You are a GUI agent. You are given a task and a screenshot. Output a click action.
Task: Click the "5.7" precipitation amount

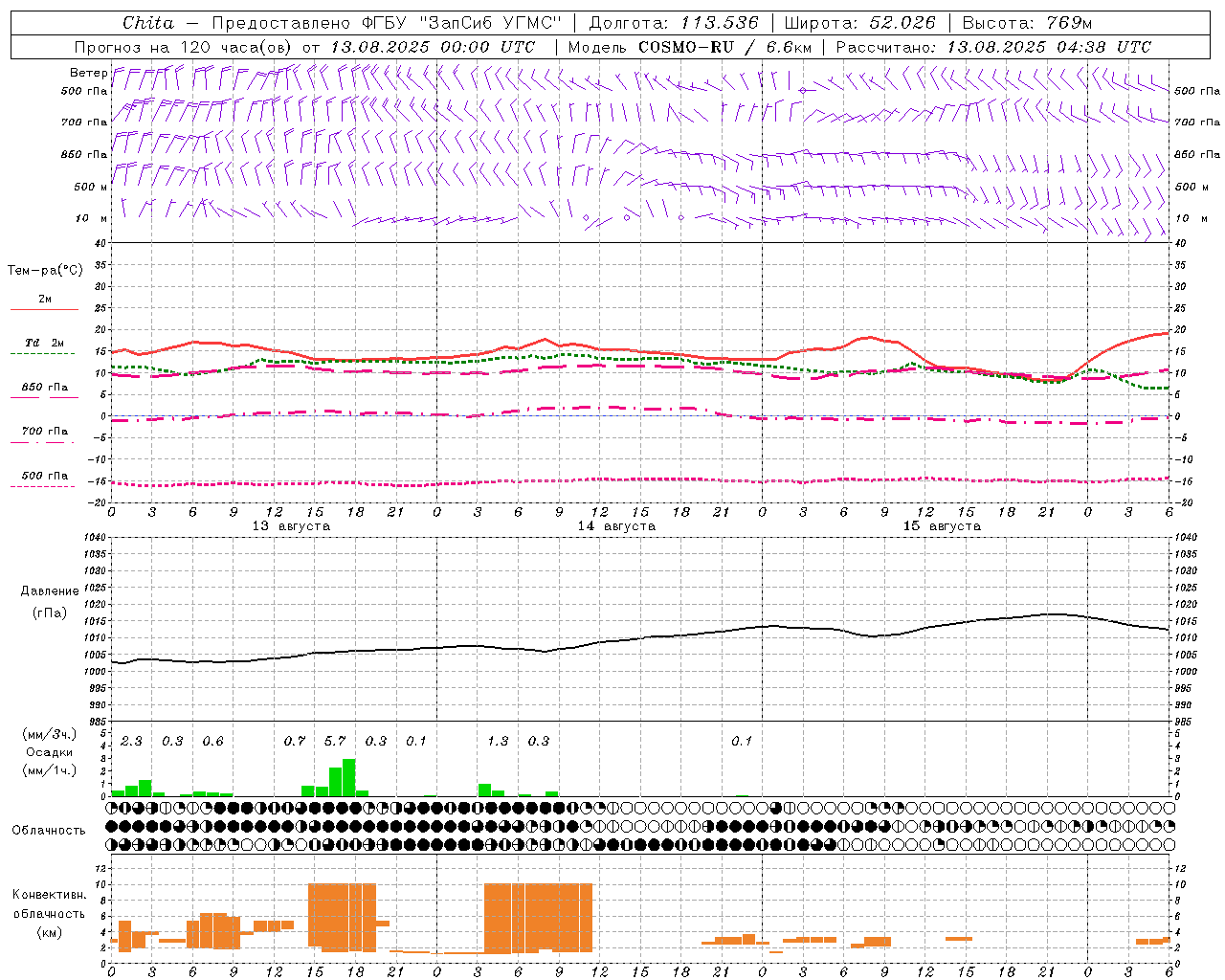335,742
